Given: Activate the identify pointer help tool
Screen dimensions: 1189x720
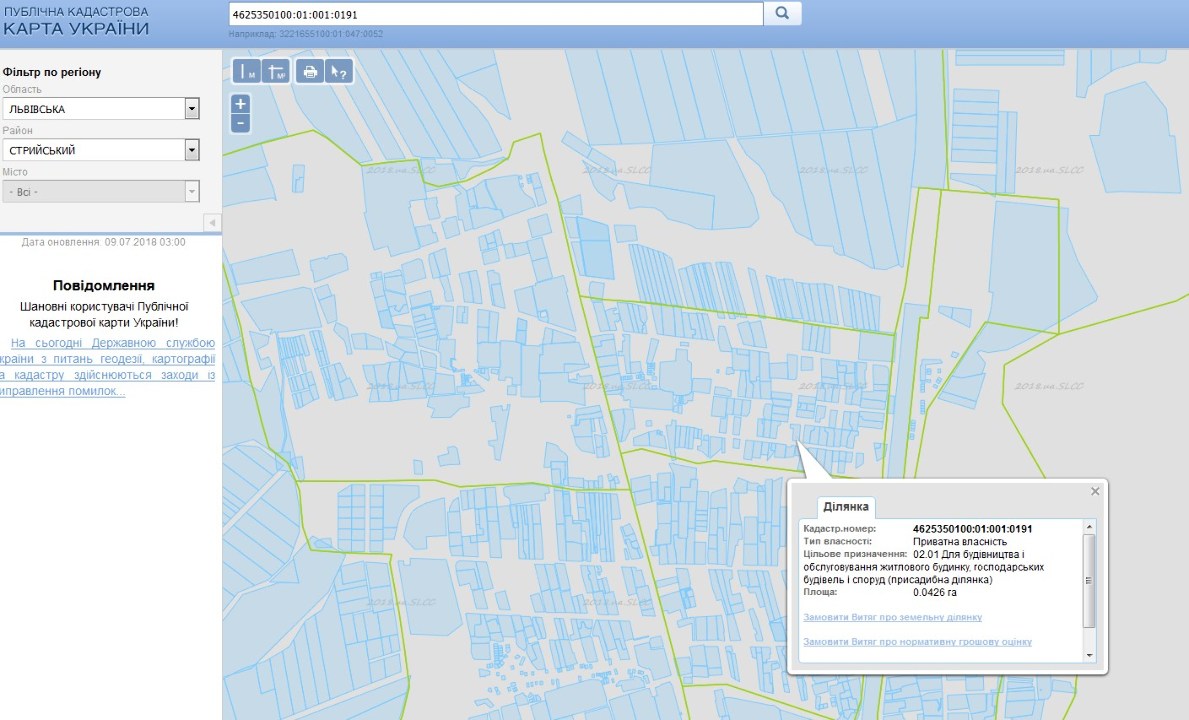Looking at the screenshot, I should pyautogui.click(x=339, y=72).
